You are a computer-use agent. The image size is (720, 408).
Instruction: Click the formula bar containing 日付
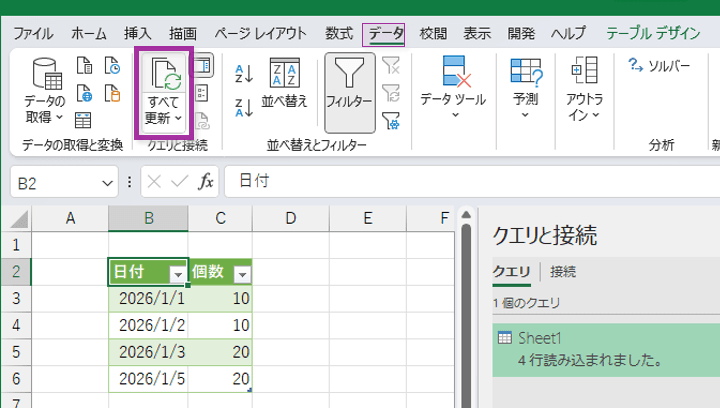point(472,182)
